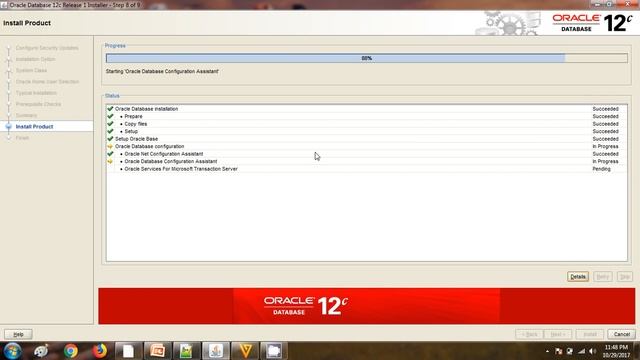The height and width of the screenshot is (360, 640).
Task: Open Google Chrome from taskbar
Action: click(x=71, y=351)
